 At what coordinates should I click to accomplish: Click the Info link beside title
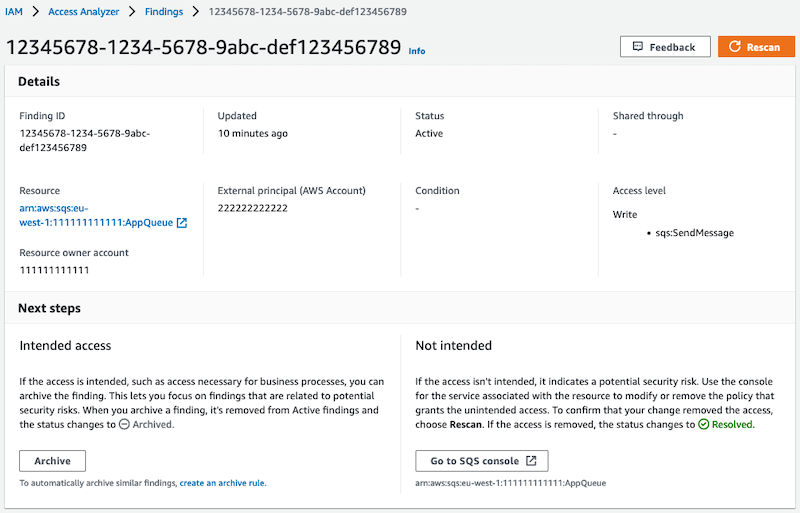[x=416, y=51]
